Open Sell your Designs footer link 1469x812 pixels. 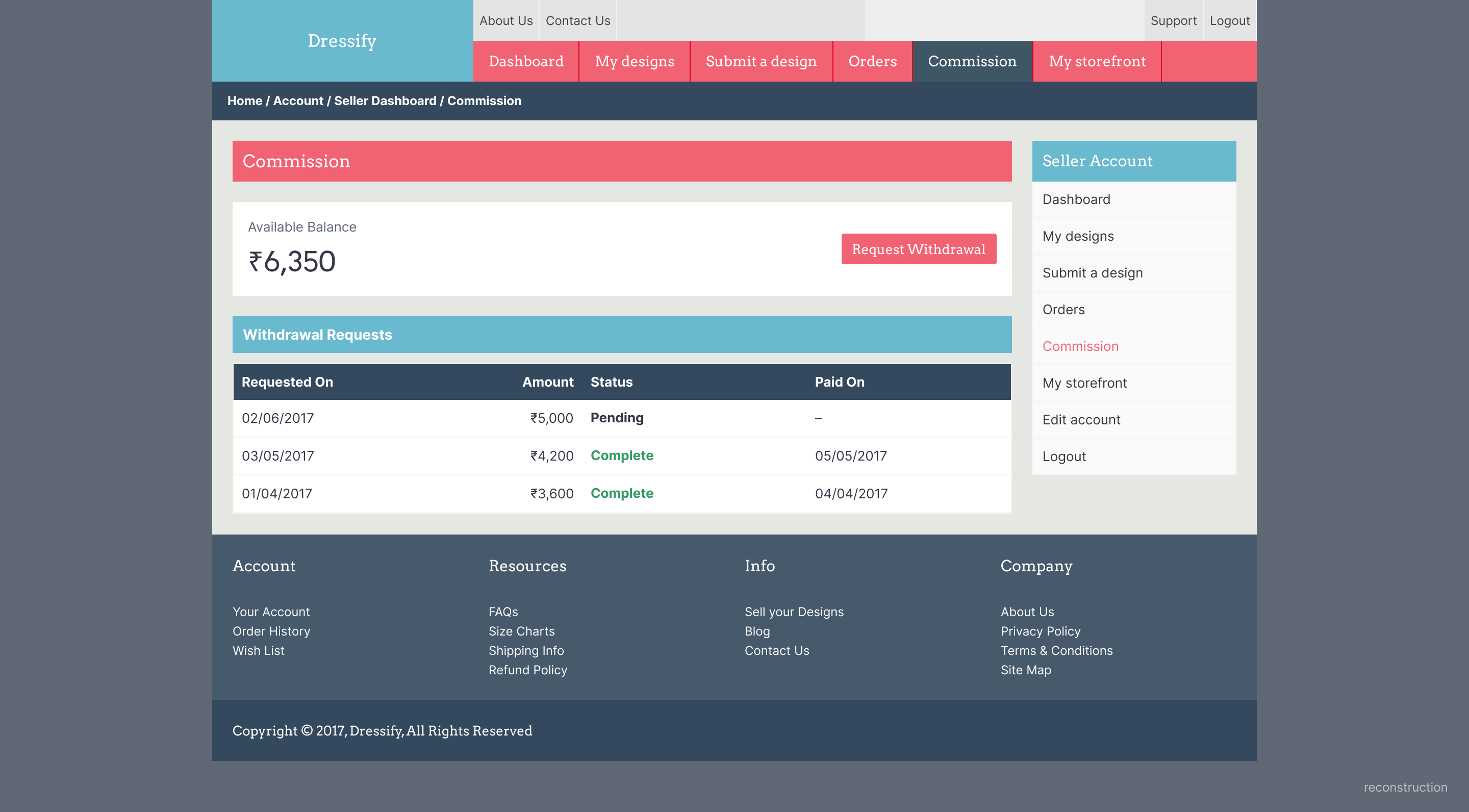click(x=794, y=612)
